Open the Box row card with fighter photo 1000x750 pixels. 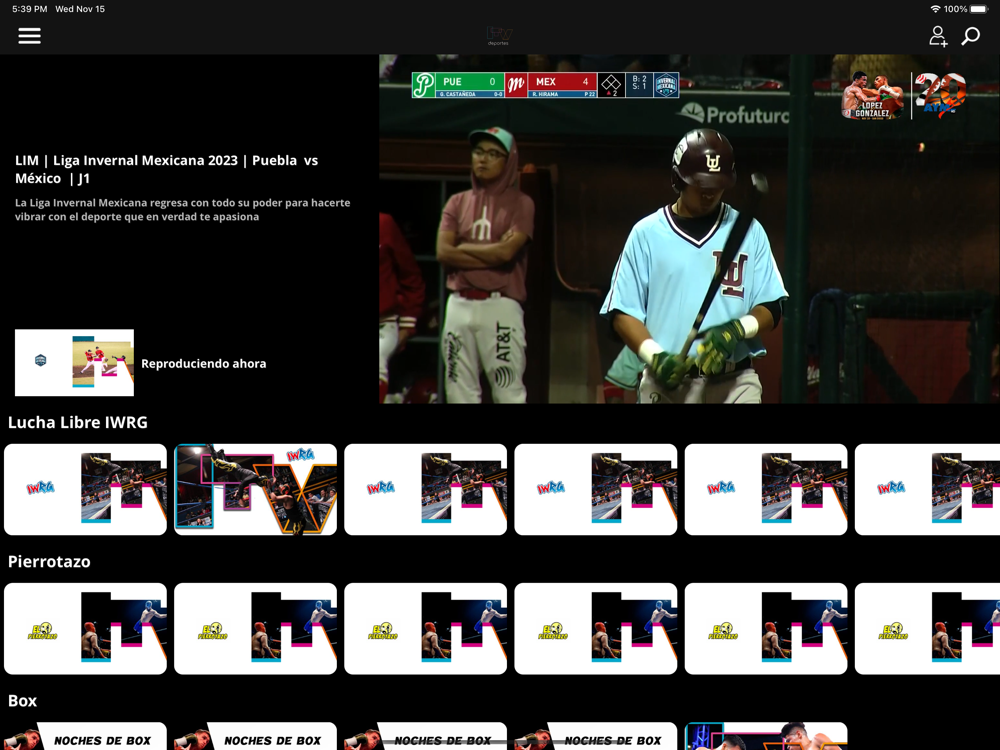(766, 736)
